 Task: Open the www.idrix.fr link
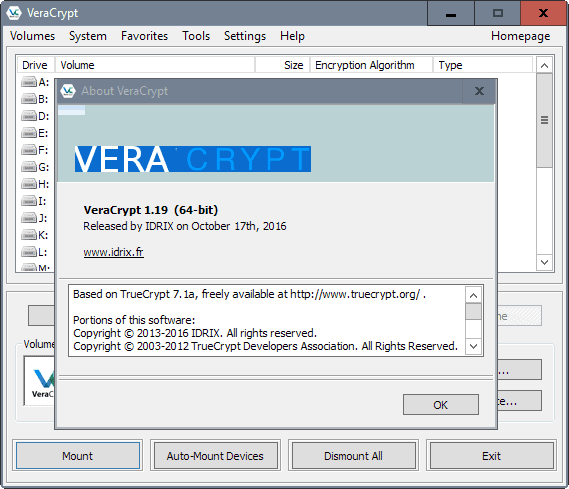click(114, 252)
